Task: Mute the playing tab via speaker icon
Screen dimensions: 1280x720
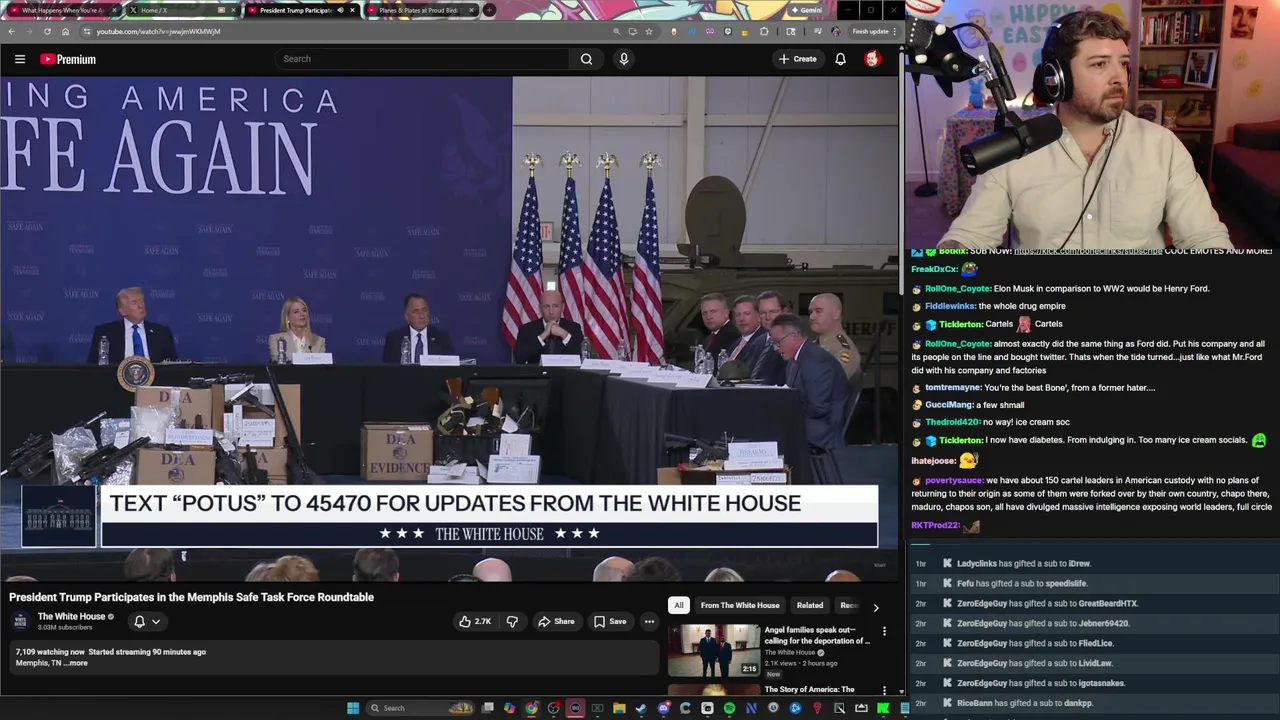Action: [x=340, y=10]
